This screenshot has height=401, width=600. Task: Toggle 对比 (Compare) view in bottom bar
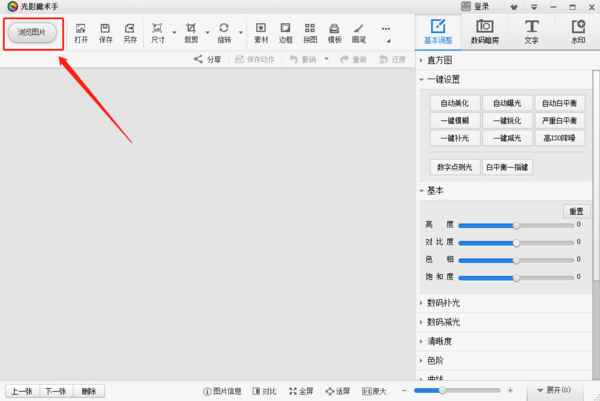coord(268,390)
